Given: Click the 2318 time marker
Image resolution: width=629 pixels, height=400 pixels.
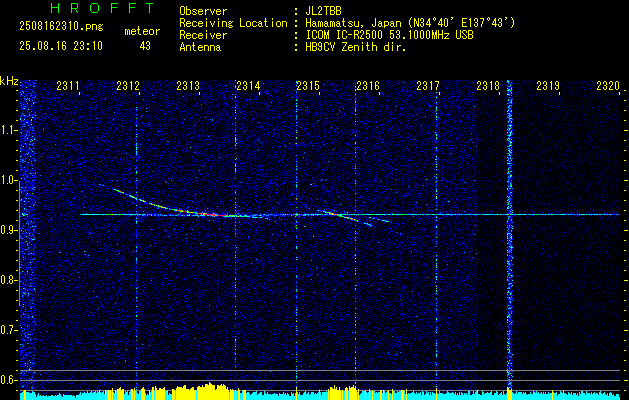Looking at the screenshot, I should (x=488, y=85).
